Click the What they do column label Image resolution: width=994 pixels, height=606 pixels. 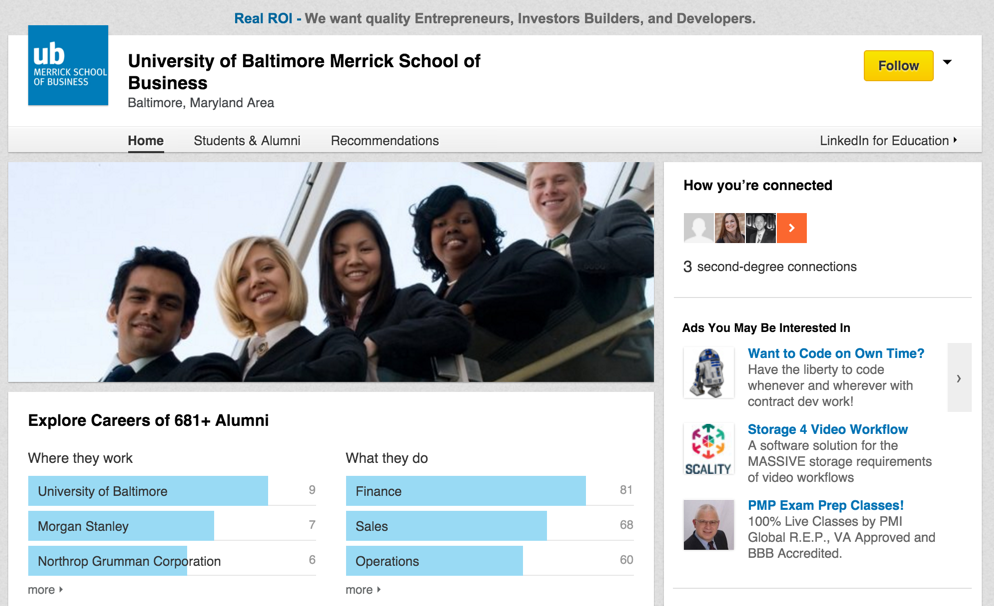387,458
